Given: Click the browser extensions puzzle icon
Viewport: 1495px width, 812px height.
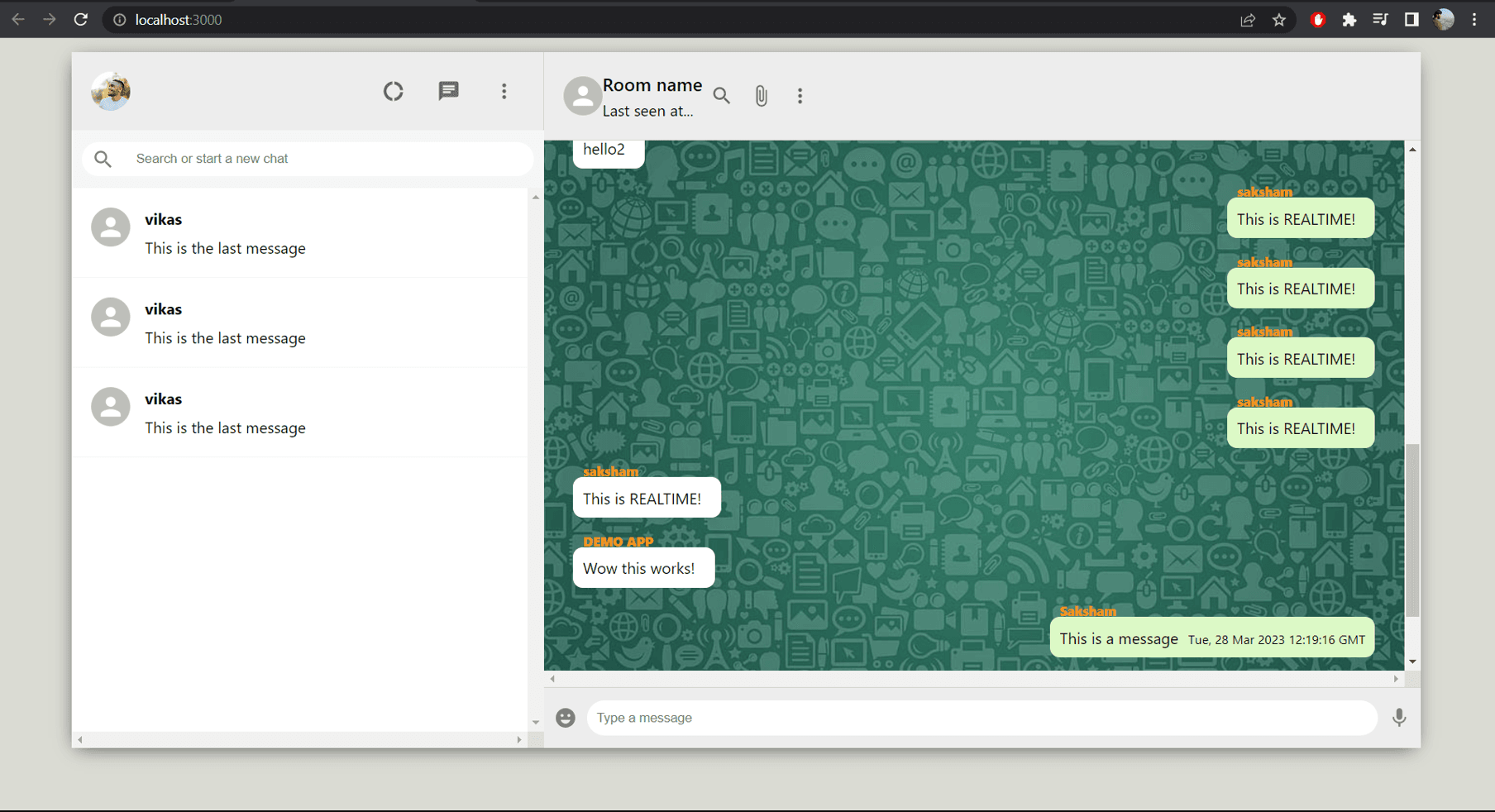Looking at the screenshot, I should click(x=1349, y=19).
